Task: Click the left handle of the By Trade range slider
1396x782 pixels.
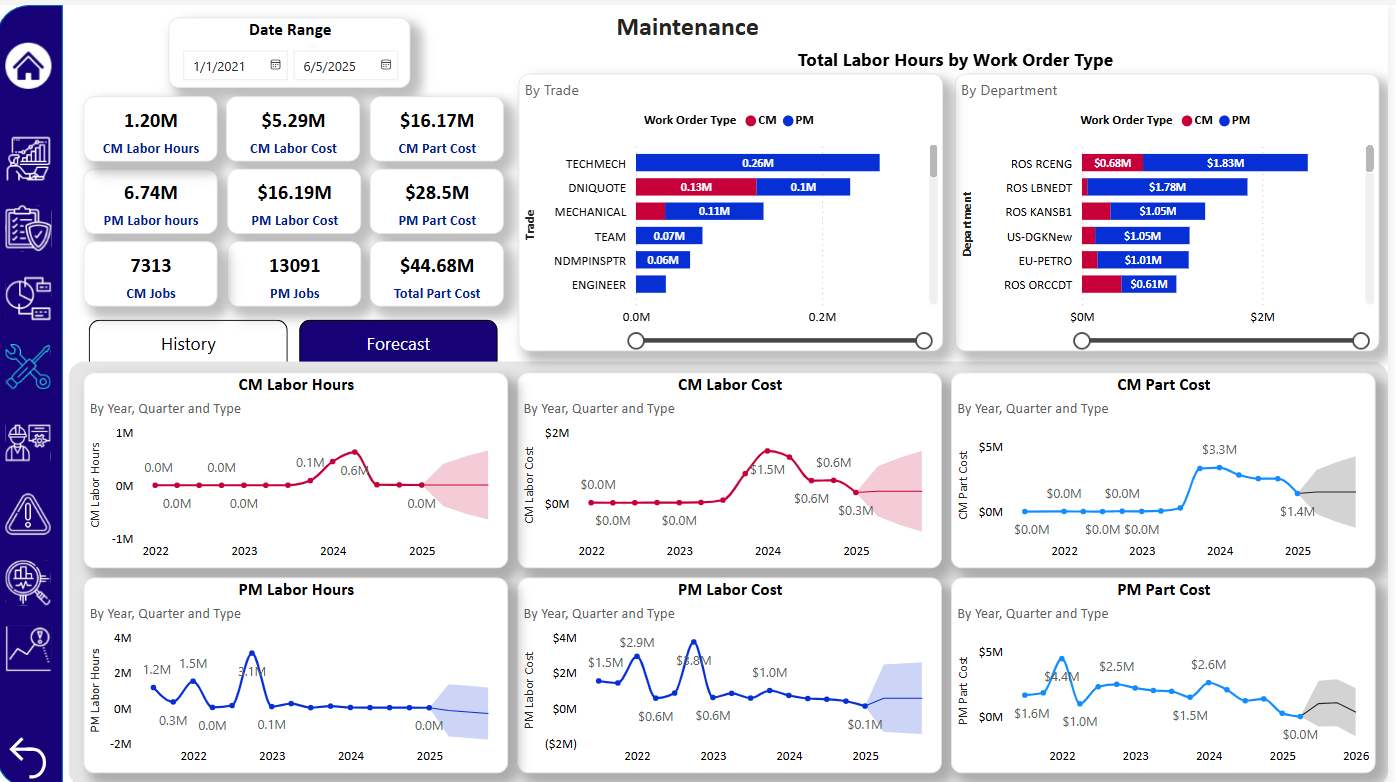Action: tap(637, 341)
